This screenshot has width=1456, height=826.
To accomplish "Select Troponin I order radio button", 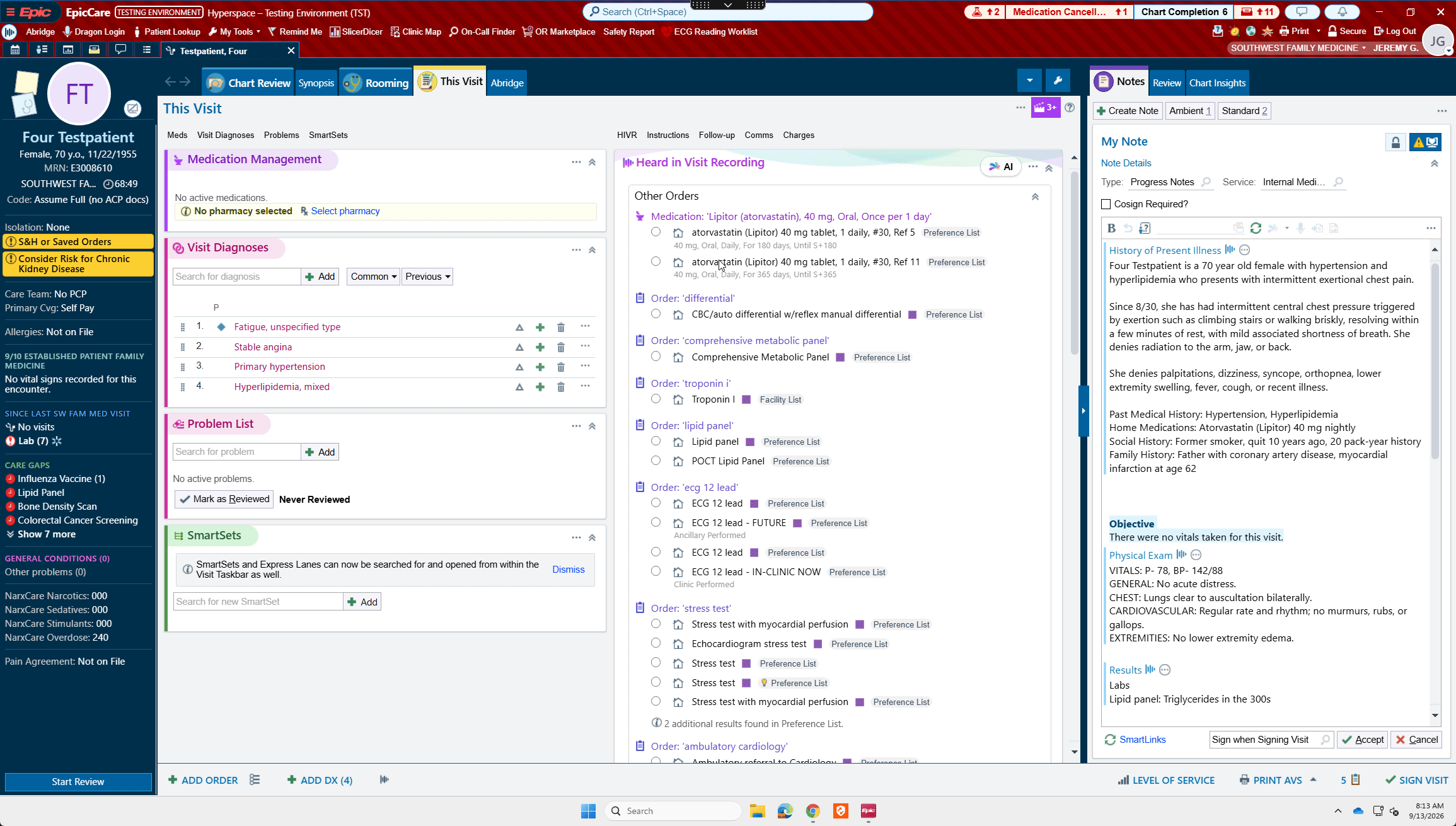I will pyautogui.click(x=656, y=399).
